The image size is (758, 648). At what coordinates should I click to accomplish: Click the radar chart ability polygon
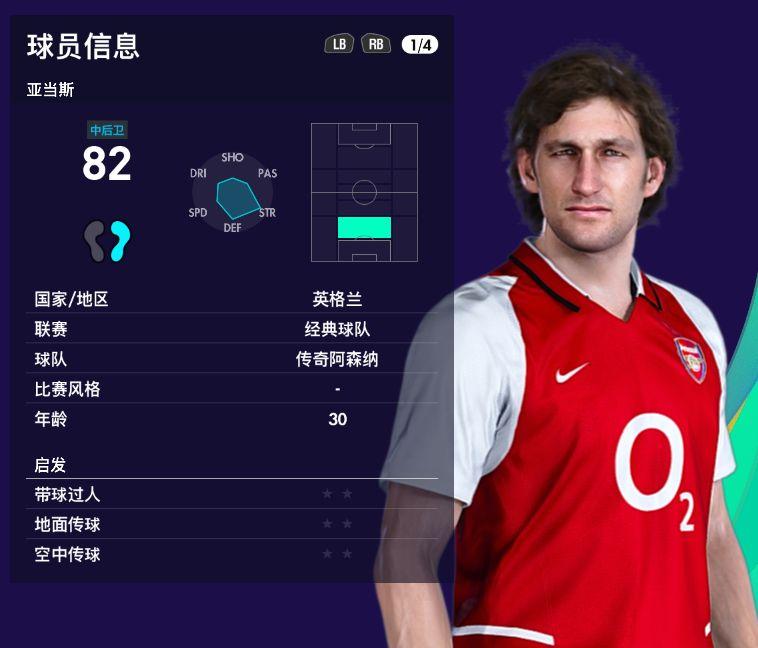tap(239, 198)
